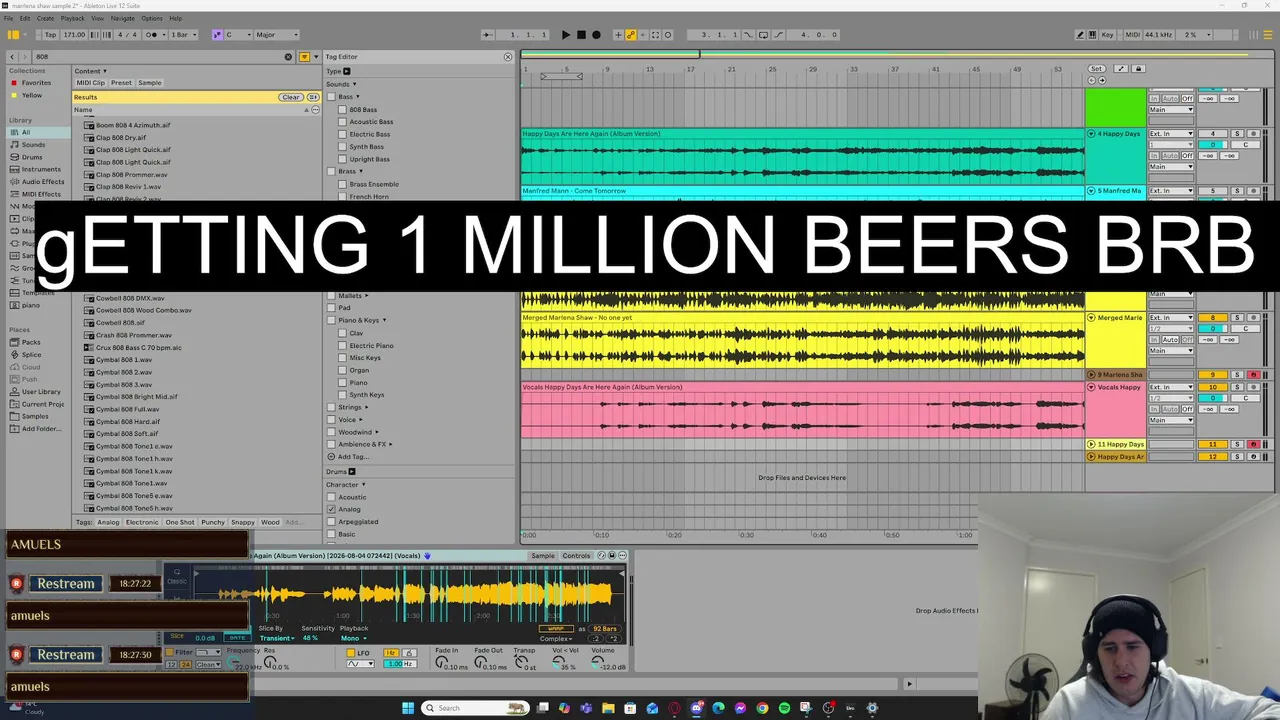The image size is (1280, 720).
Task: Open the Edit menu
Action: click(x=25, y=18)
